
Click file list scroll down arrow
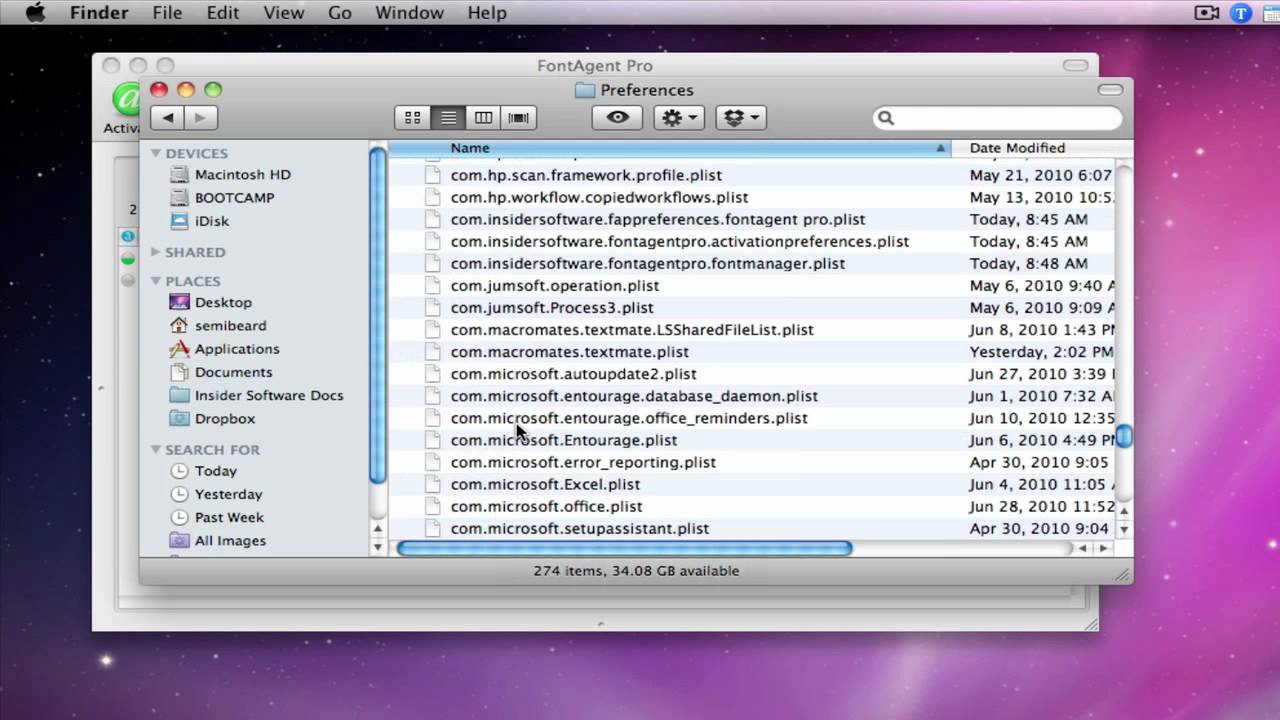[1124, 529]
